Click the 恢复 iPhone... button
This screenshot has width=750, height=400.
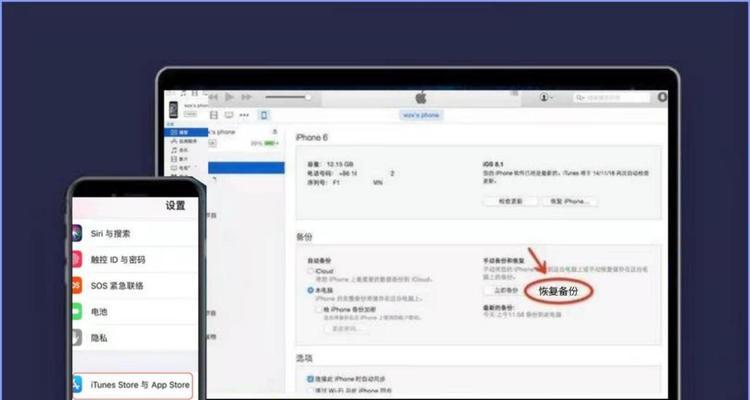coord(570,201)
